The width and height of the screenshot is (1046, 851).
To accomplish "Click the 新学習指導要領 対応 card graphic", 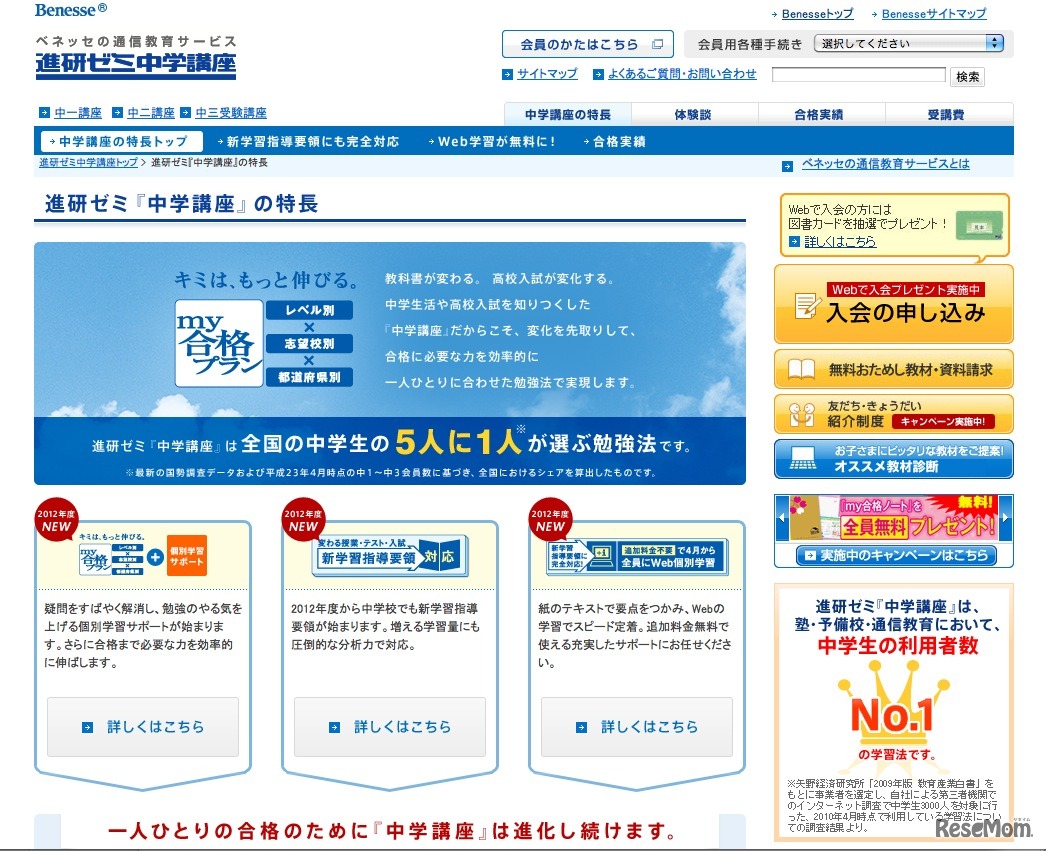I will tap(390, 555).
